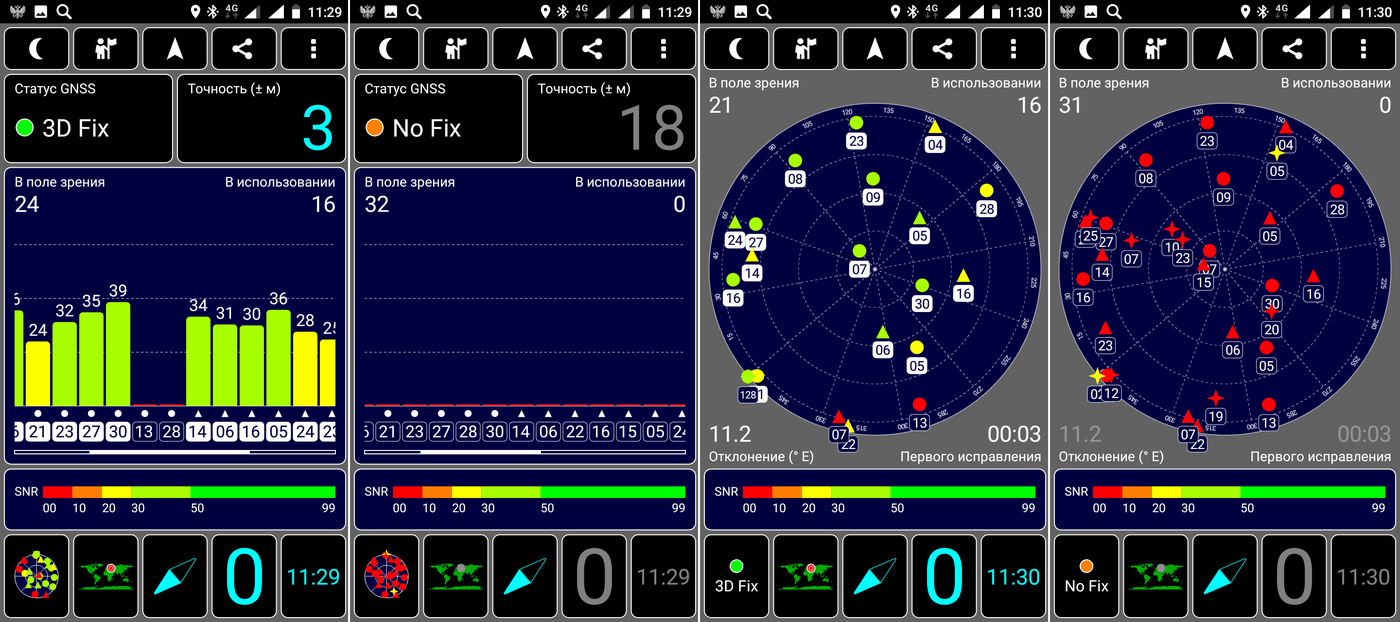Tap orange No Fix GNSS status panel at top
Image resolution: width=1400 pixels, height=622 pixels.
coord(438,118)
